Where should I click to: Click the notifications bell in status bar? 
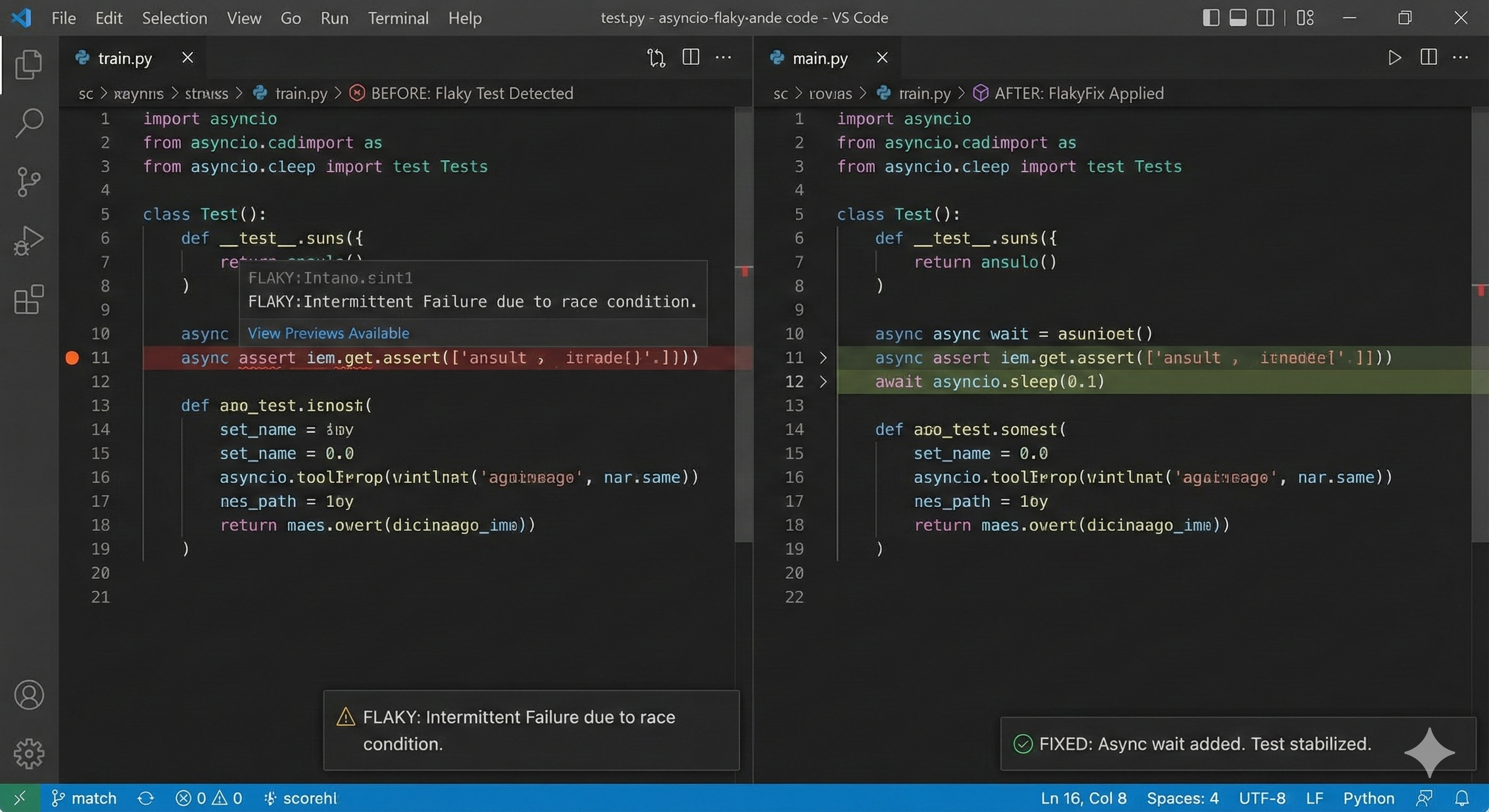pyautogui.click(x=1462, y=798)
